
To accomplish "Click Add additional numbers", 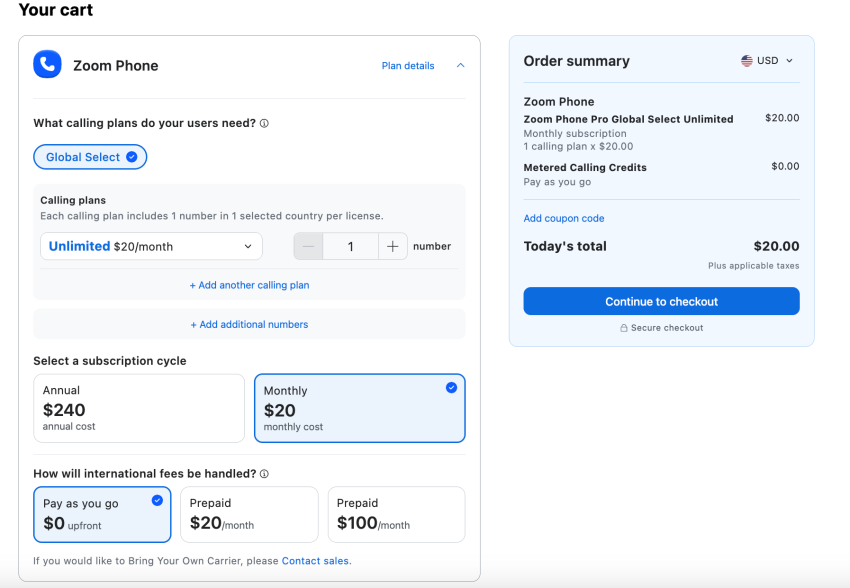I will tap(249, 324).
